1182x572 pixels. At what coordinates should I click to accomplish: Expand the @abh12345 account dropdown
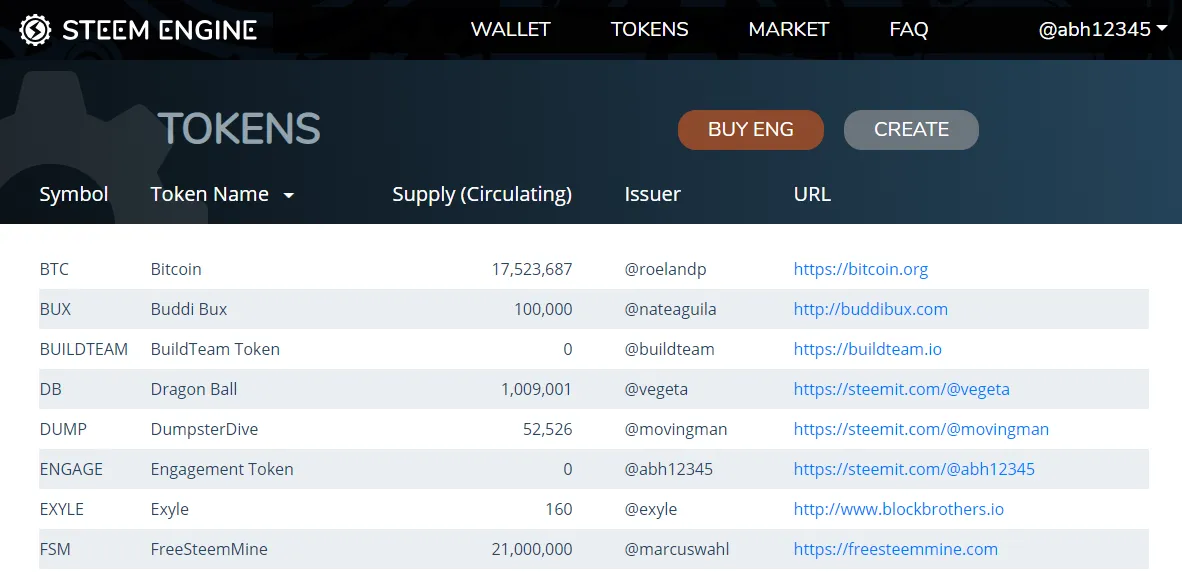(x=1102, y=29)
